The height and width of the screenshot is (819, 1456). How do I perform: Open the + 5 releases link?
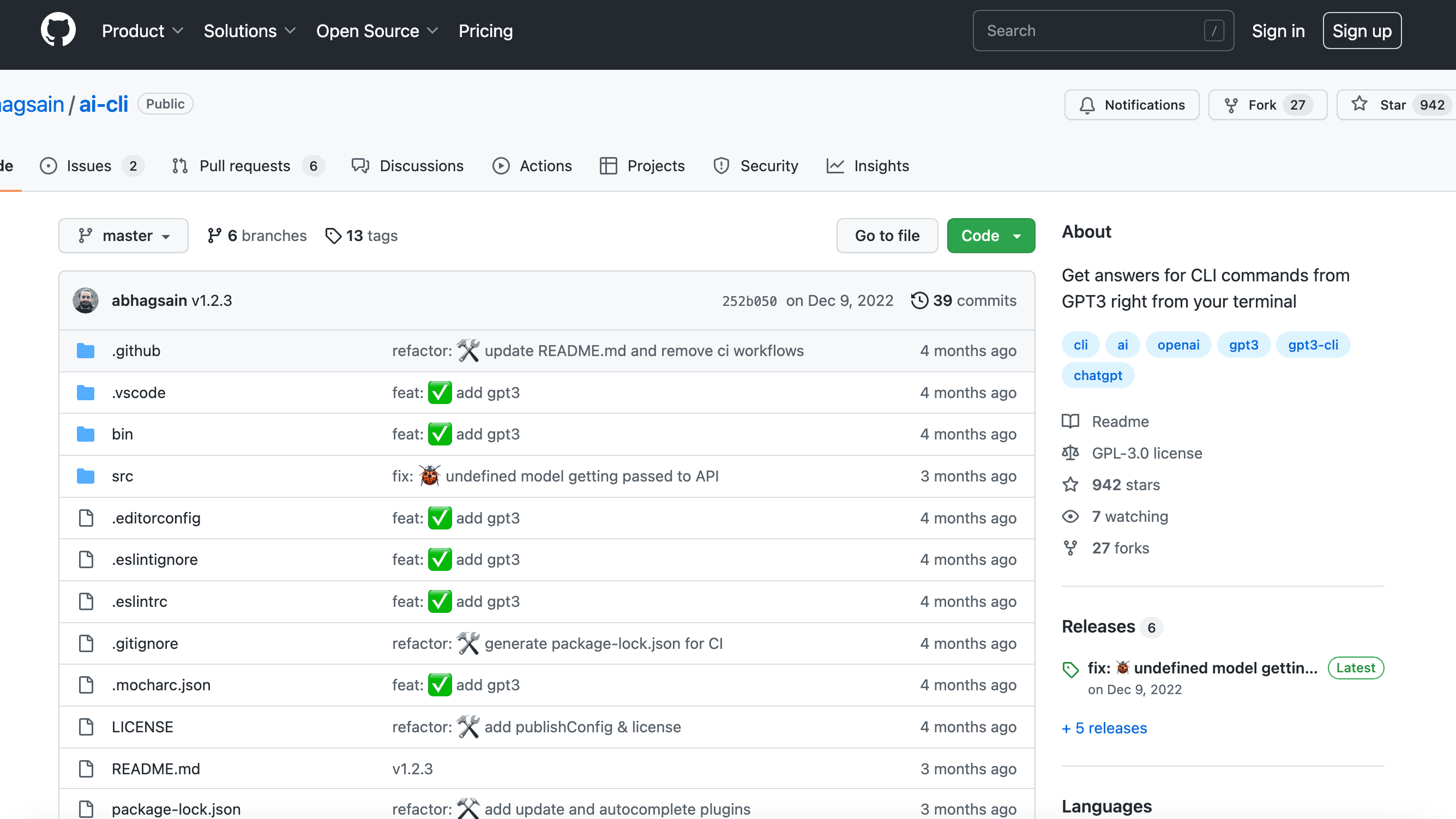point(1104,728)
